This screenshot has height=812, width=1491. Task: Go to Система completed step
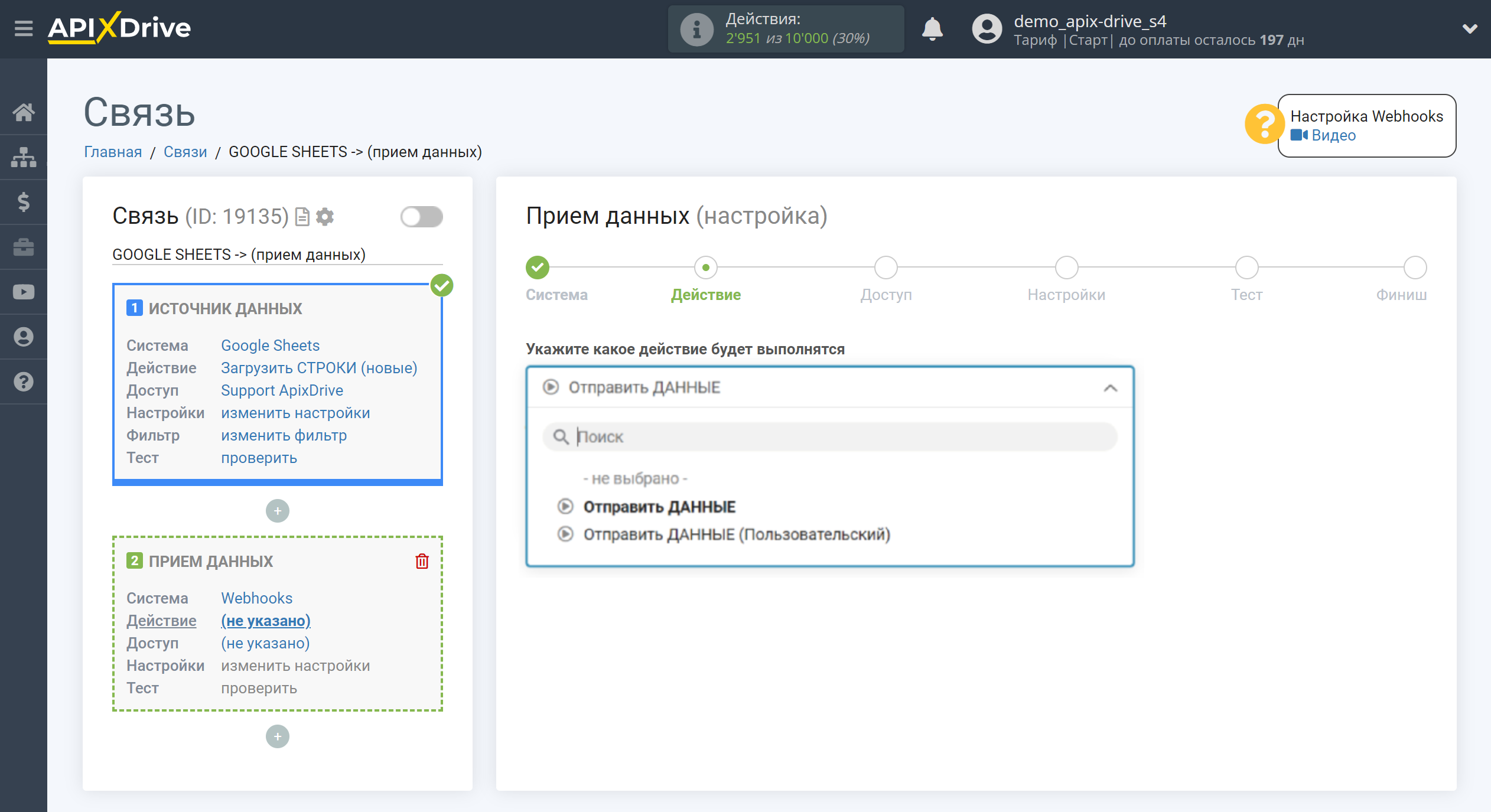tap(538, 268)
